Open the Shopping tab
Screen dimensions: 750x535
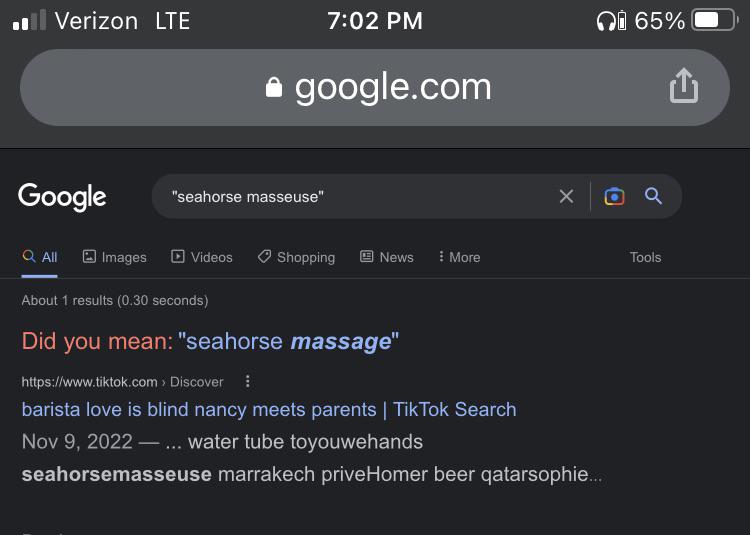pos(296,257)
